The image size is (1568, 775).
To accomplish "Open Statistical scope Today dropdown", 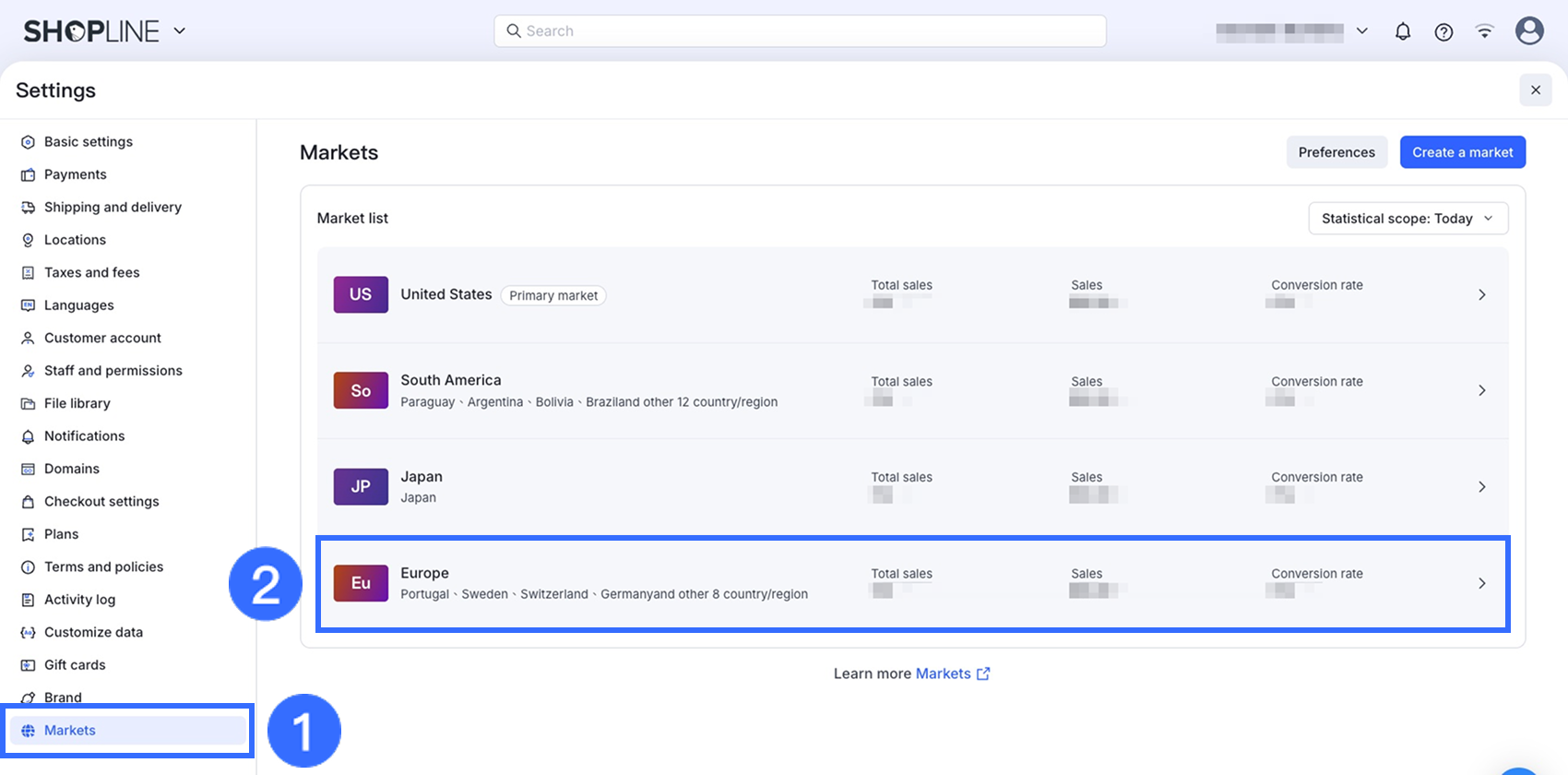I will (1408, 219).
